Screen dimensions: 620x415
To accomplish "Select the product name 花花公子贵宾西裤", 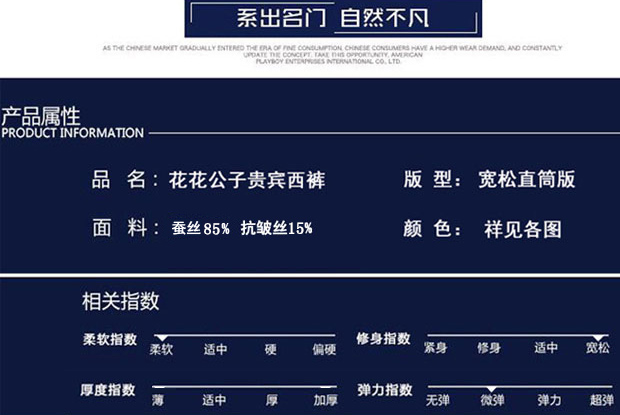I will point(247,180).
